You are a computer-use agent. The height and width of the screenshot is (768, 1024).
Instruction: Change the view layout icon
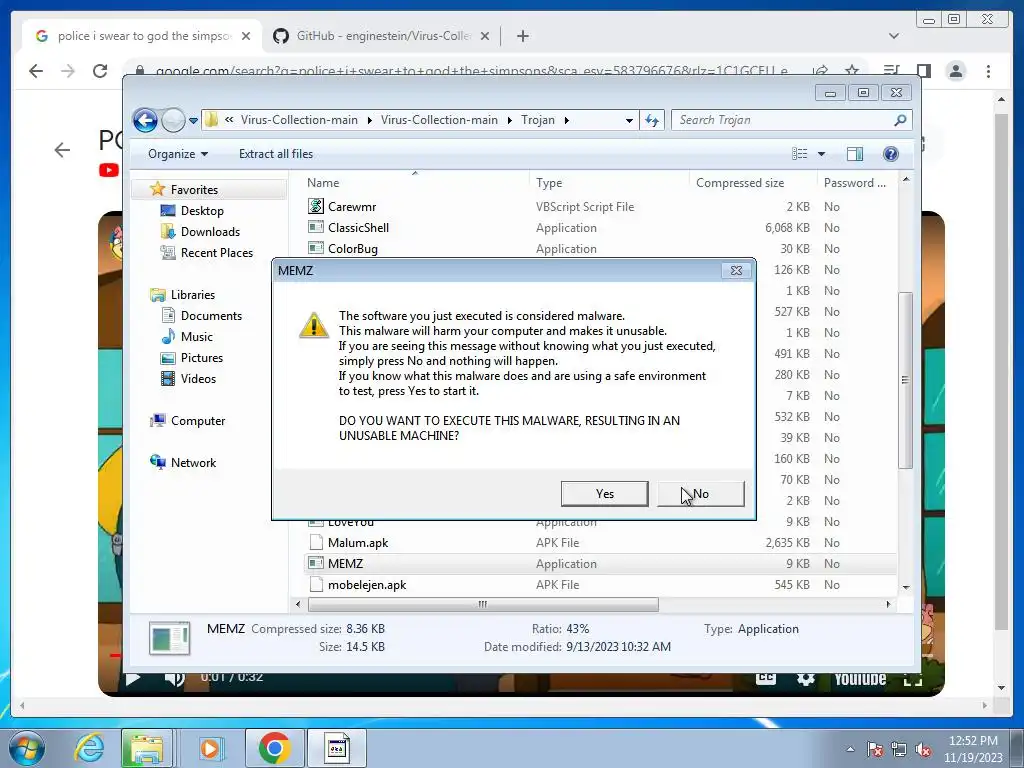coord(799,153)
